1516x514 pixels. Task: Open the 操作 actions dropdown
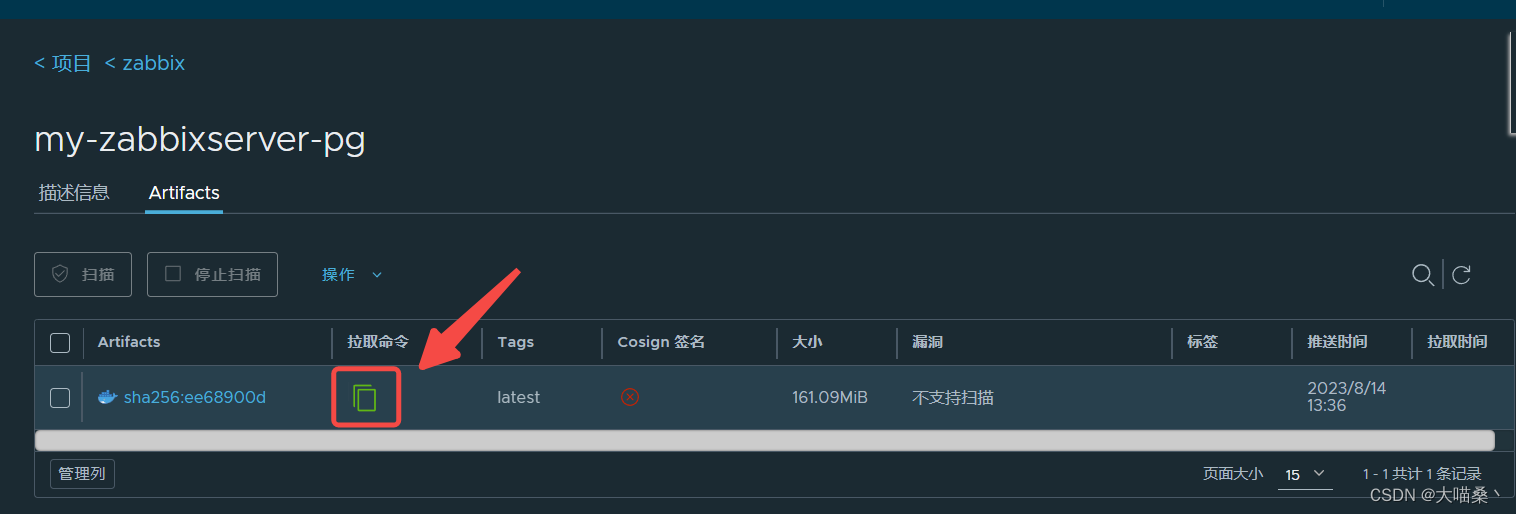pyautogui.click(x=352, y=274)
